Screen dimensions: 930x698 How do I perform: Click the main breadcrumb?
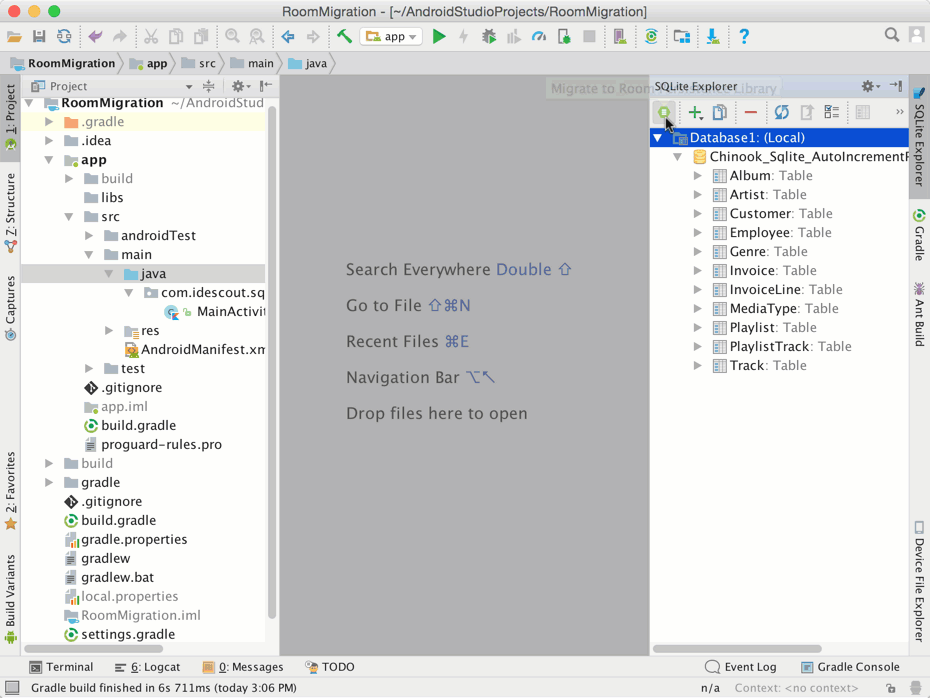pyautogui.click(x=253, y=63)
